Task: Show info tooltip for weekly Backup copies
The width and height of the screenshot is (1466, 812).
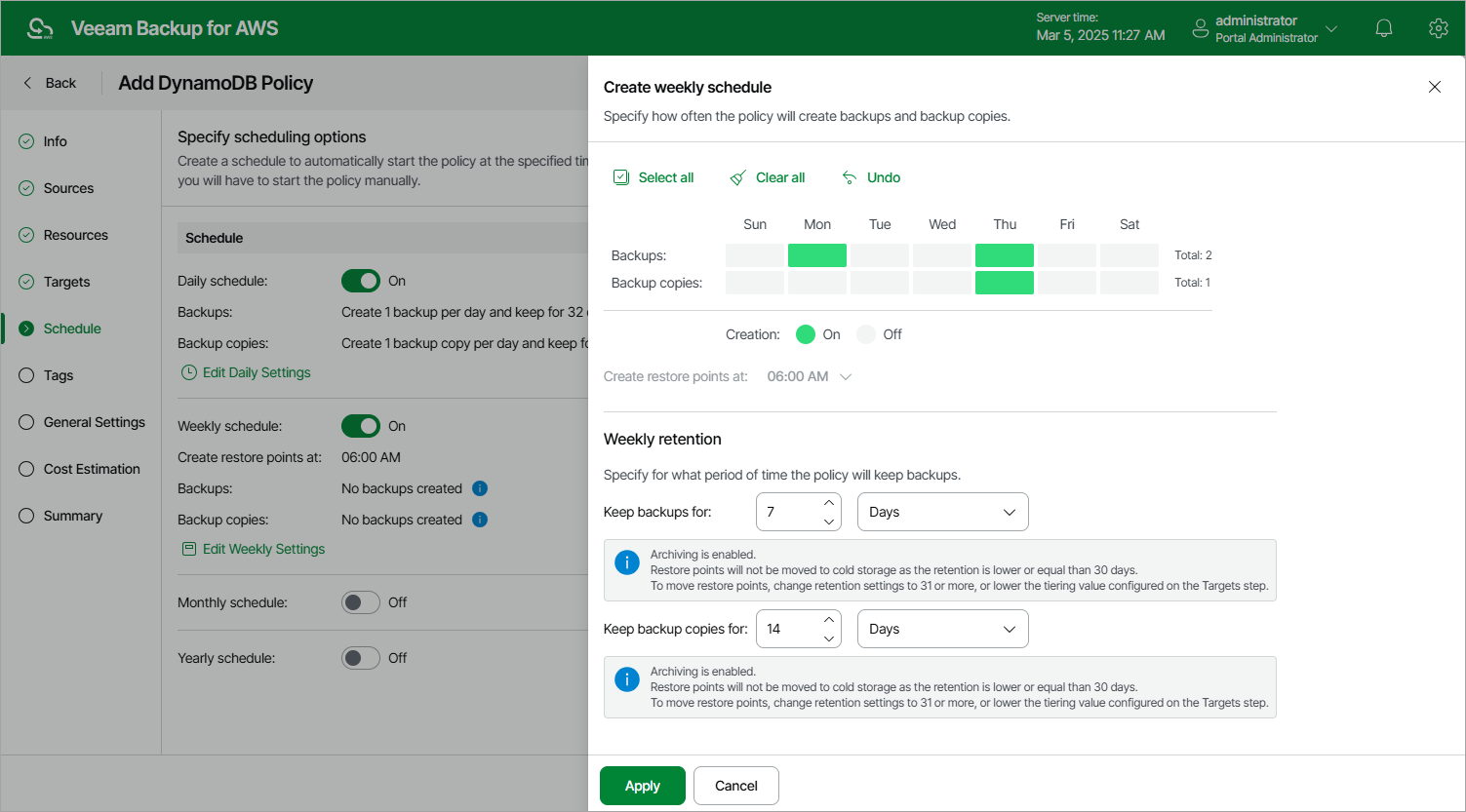Action: (x=480, y=520)
